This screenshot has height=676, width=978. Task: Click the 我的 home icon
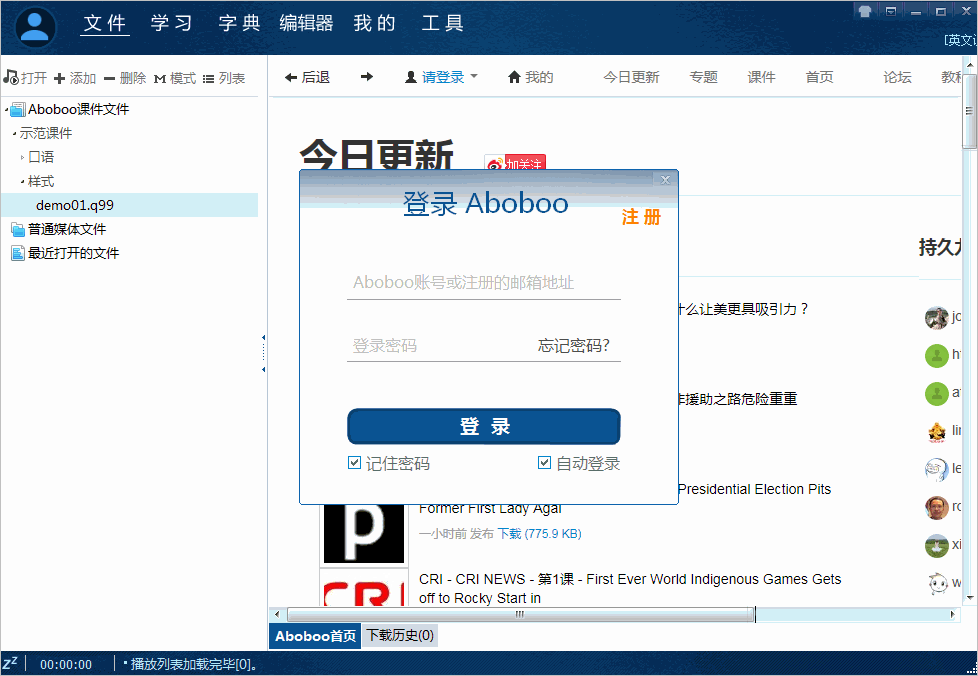click(x=514, y=77)
